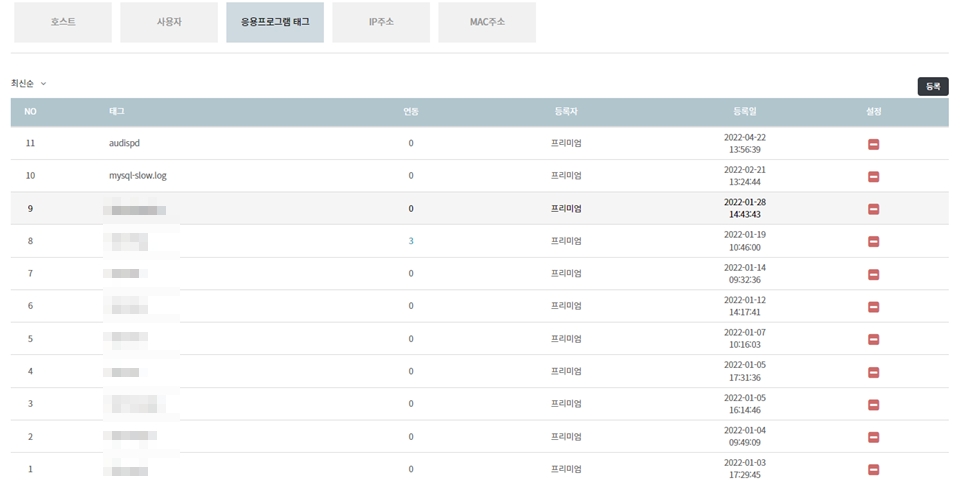Remove tag number 9 using minus icon
Image resolution: width=960 pixels, height=480 pixels.
pyautogui.click(x=873, y=209)
